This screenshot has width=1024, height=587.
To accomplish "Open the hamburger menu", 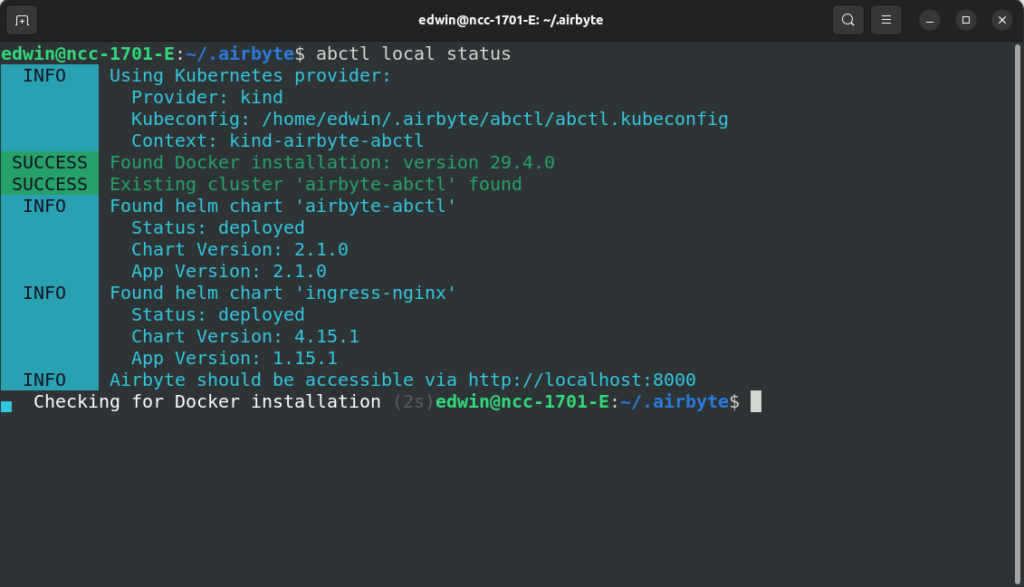I will pos(886,19).
